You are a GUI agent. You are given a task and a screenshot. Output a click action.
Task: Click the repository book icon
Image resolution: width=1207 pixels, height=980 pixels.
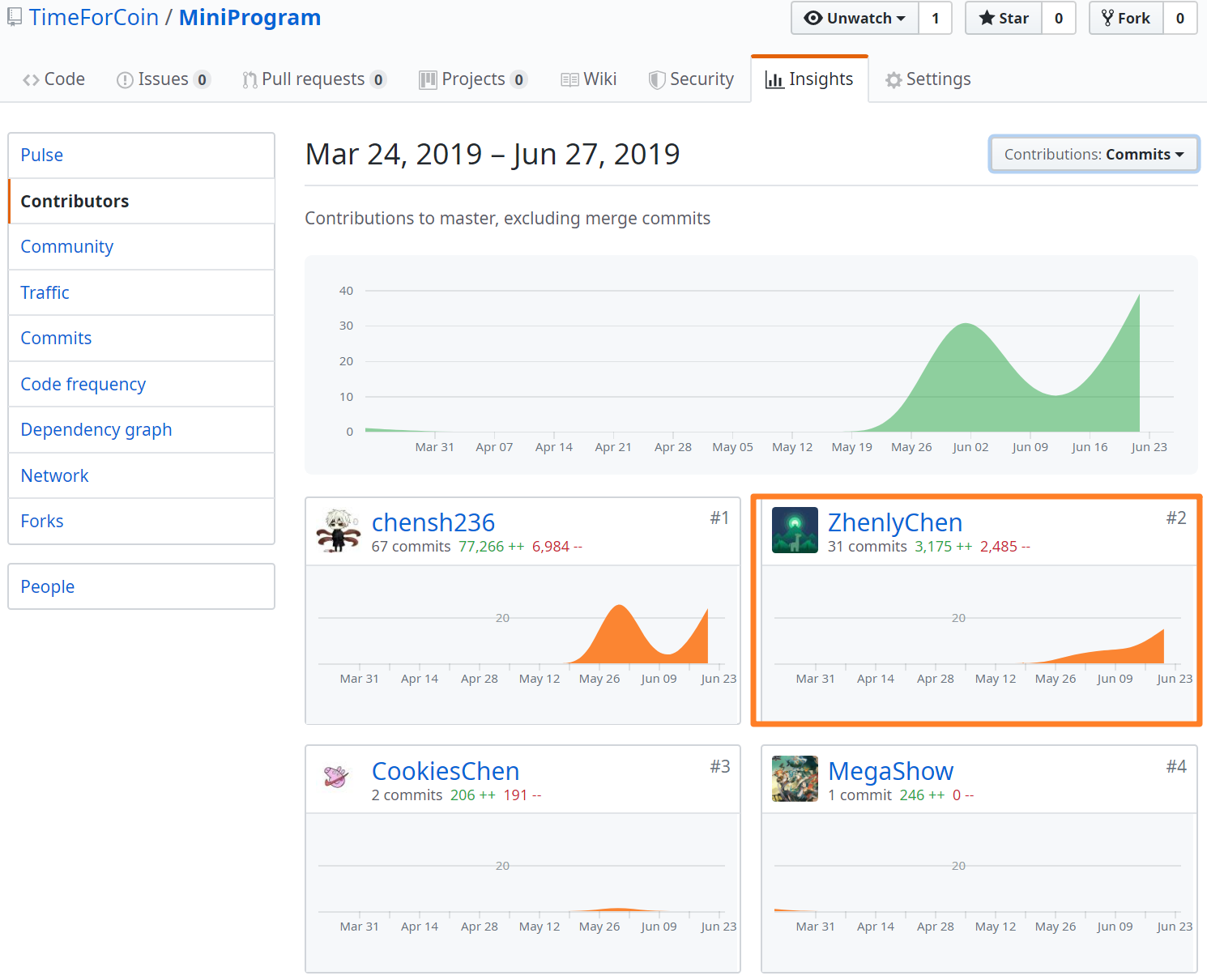pyautogui.click(x=15, y=17)
